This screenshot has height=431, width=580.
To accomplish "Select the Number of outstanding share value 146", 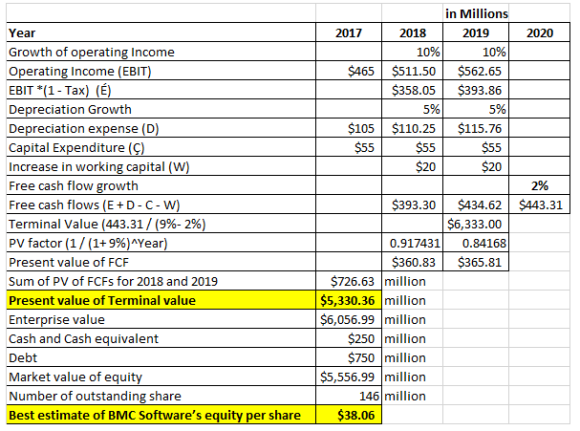I will (348, 395).
